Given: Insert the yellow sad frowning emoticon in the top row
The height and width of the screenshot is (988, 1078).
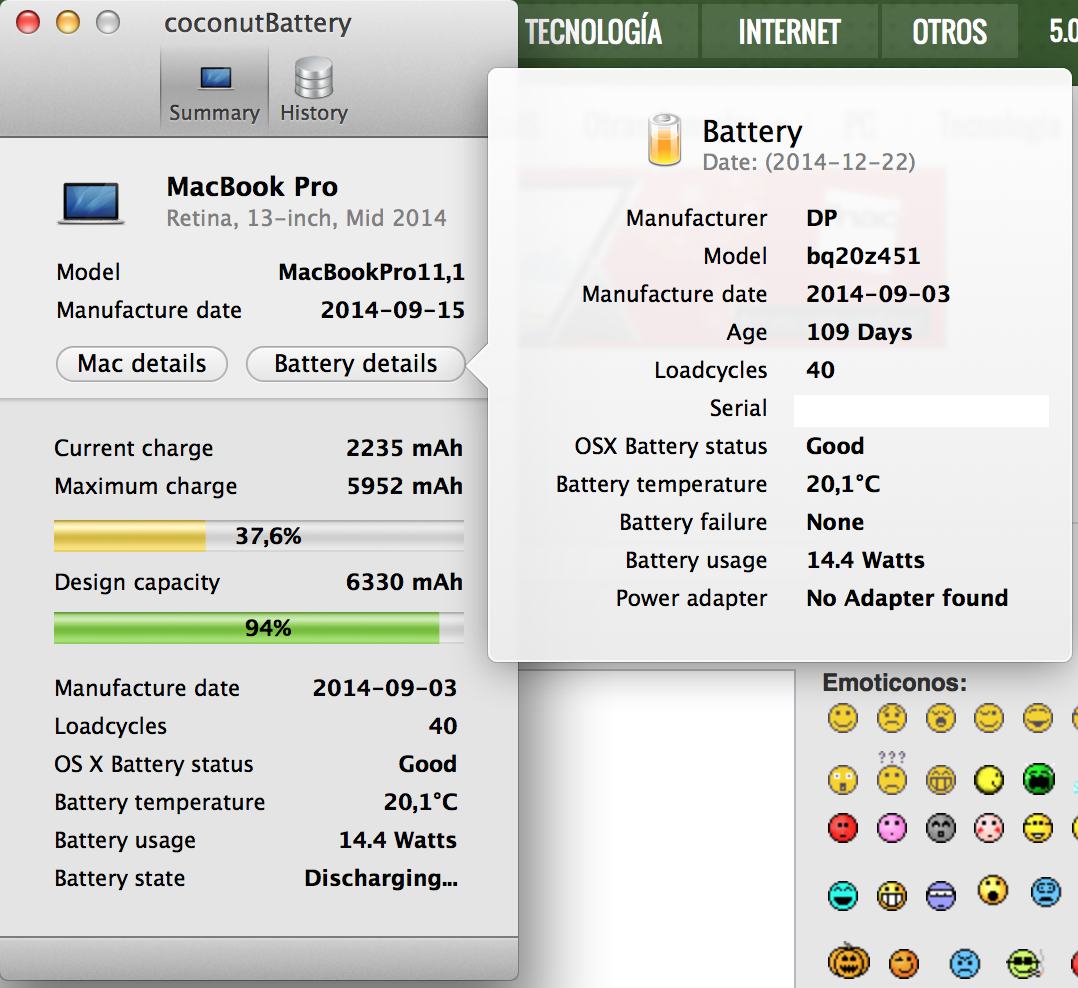Looking at the screenshot, I should tap(891, 718).
